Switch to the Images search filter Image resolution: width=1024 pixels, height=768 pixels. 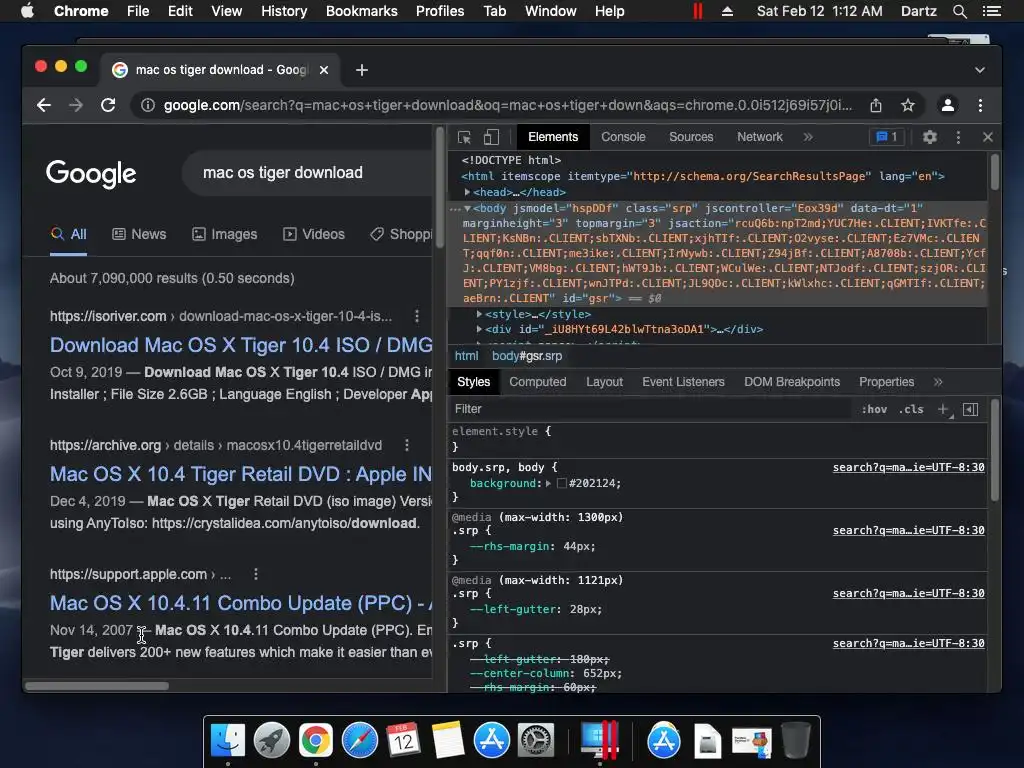(225, 234)
